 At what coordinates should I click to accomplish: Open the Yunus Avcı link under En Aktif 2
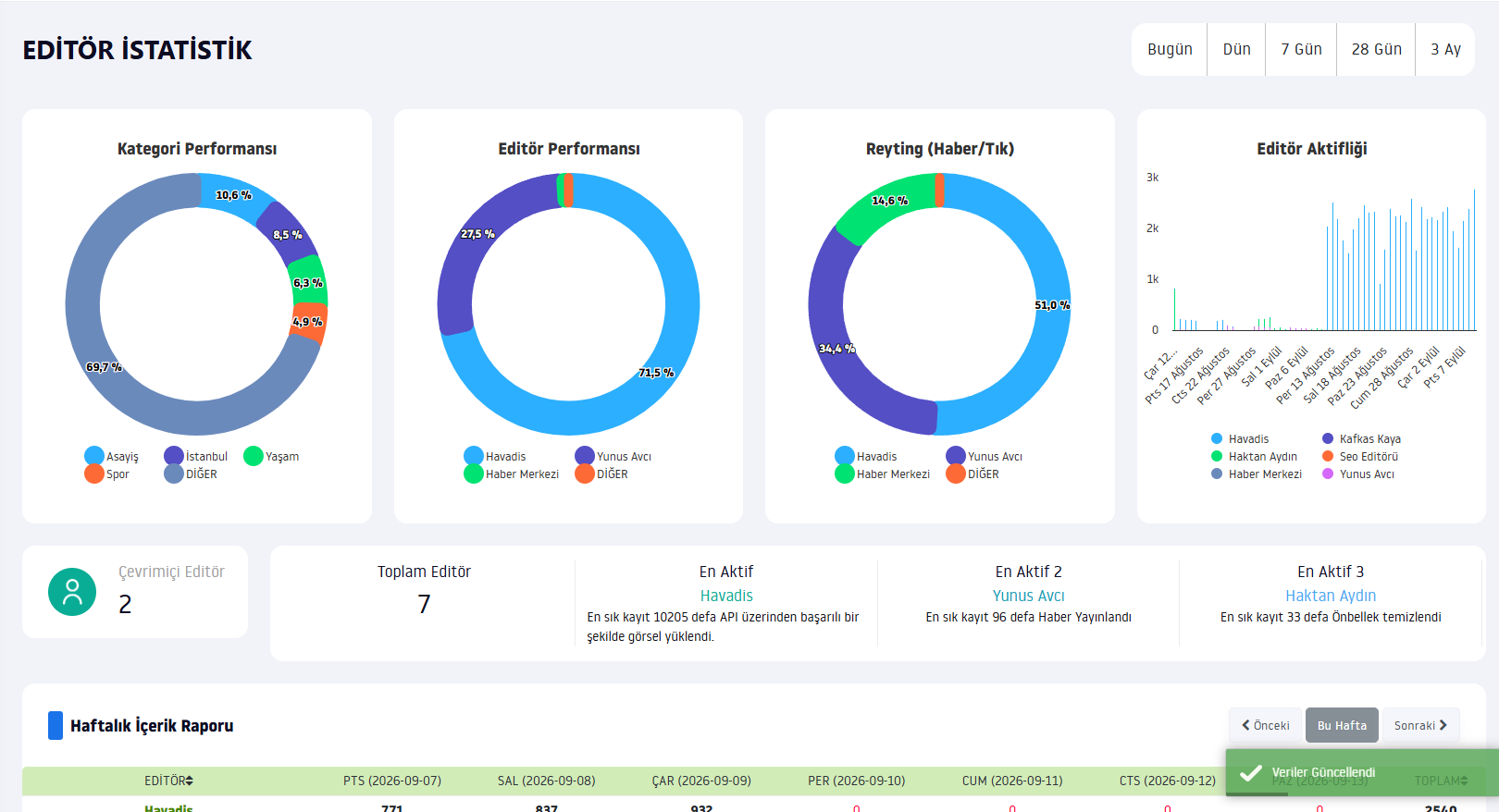(x=1028, y=596)
